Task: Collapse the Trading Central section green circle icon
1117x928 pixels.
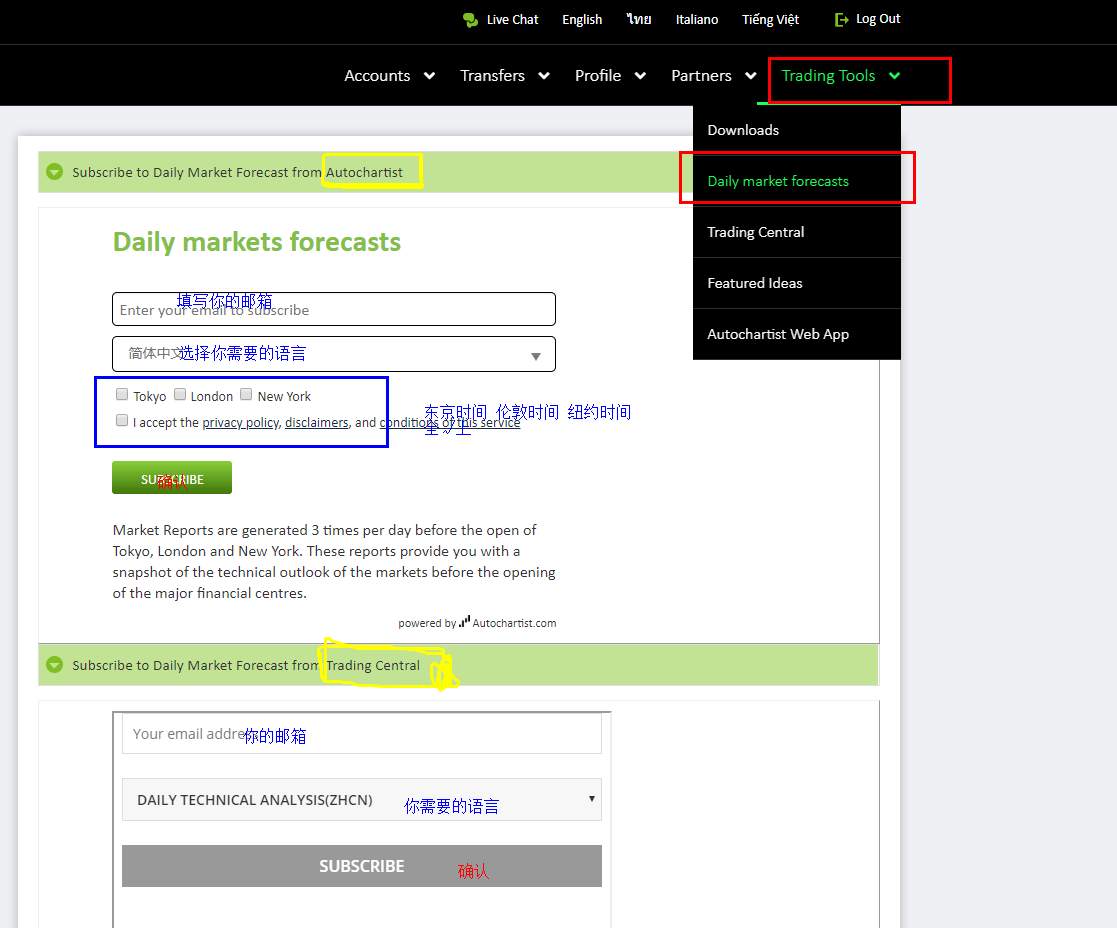Action: pos(54,664)
